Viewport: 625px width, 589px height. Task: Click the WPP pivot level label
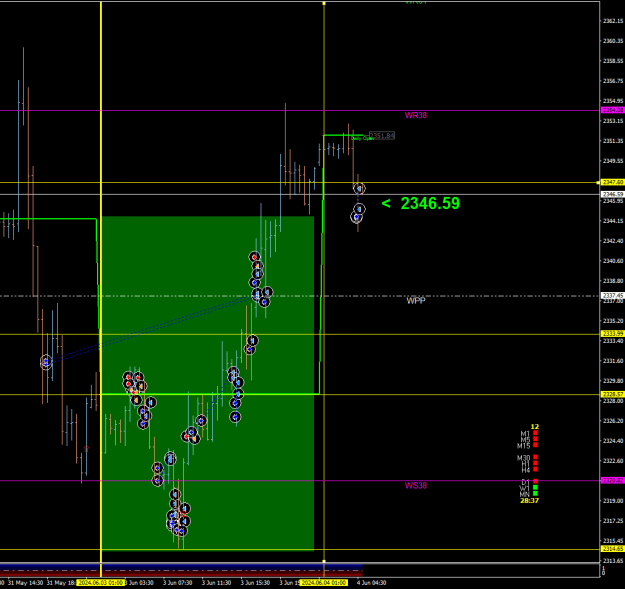tap(416, 301)
